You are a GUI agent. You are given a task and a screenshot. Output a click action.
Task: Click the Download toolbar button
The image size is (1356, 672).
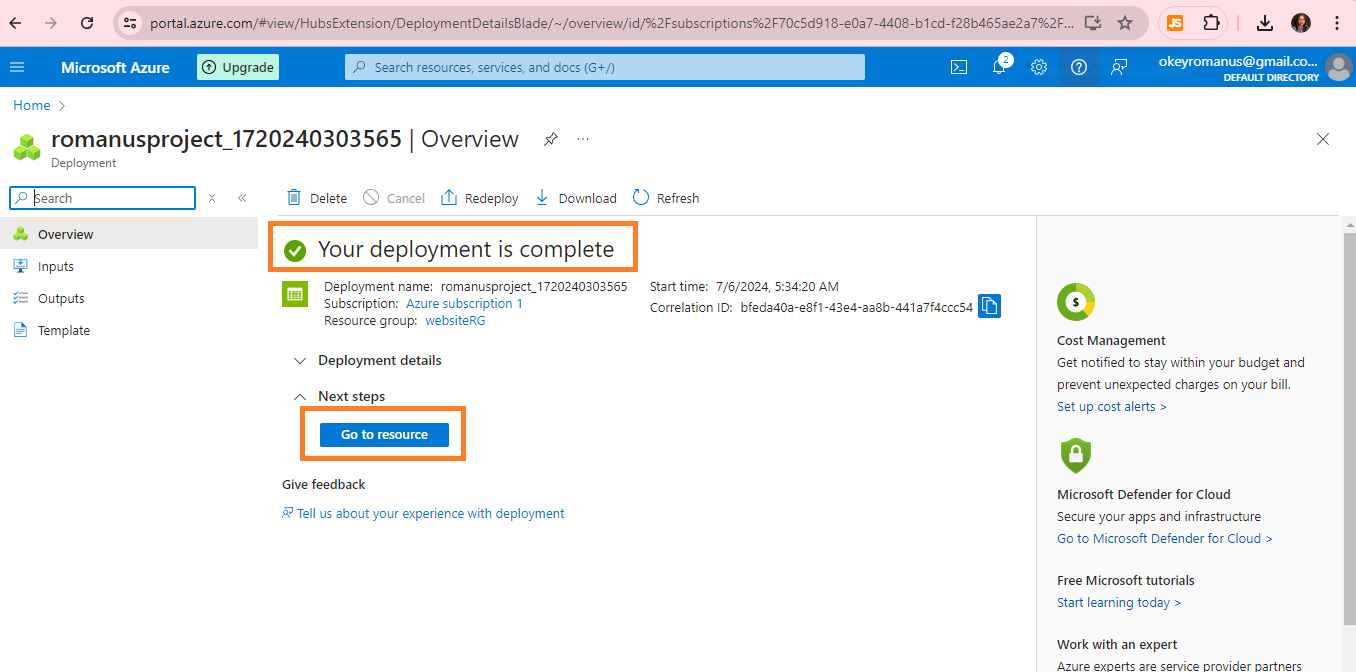click(576, 198)
